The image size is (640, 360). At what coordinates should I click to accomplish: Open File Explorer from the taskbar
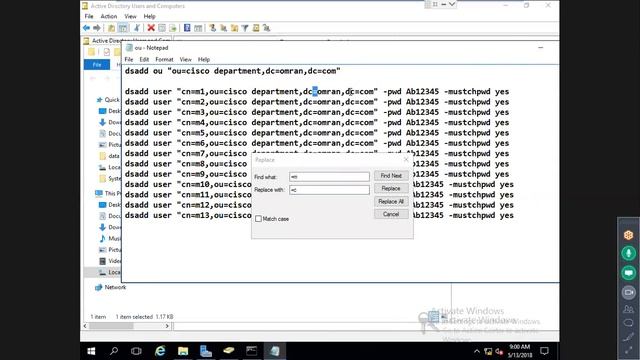183,351
